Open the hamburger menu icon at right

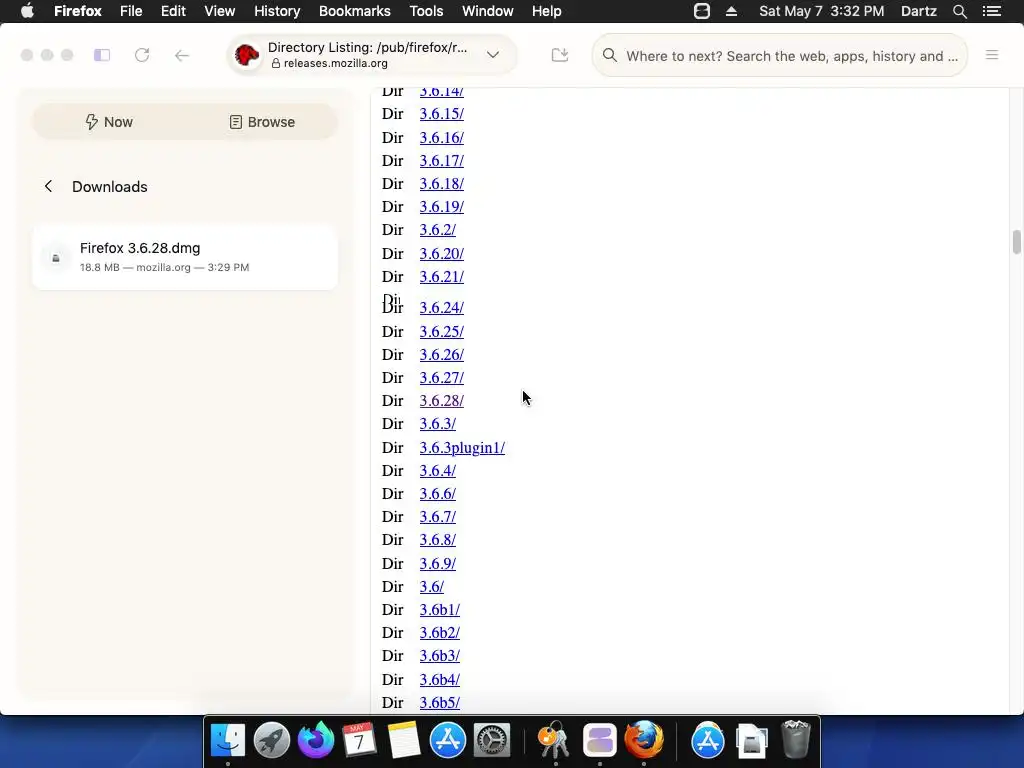coord(992,56)
